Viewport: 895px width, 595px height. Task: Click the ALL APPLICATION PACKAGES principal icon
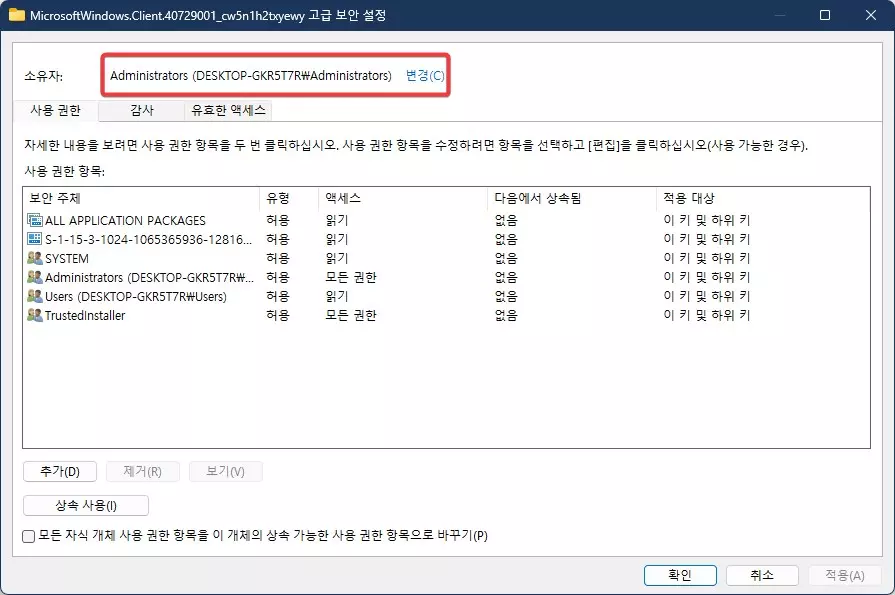[35, 220]
